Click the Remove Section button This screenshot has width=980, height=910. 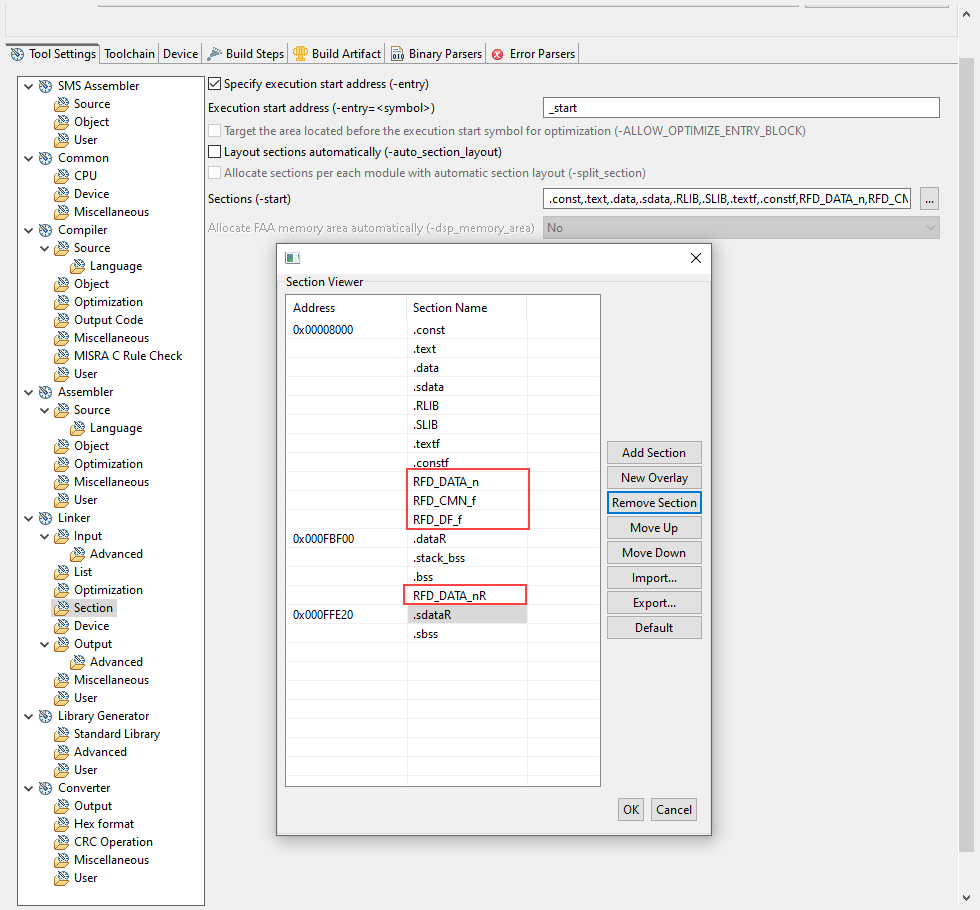point(654,502)
